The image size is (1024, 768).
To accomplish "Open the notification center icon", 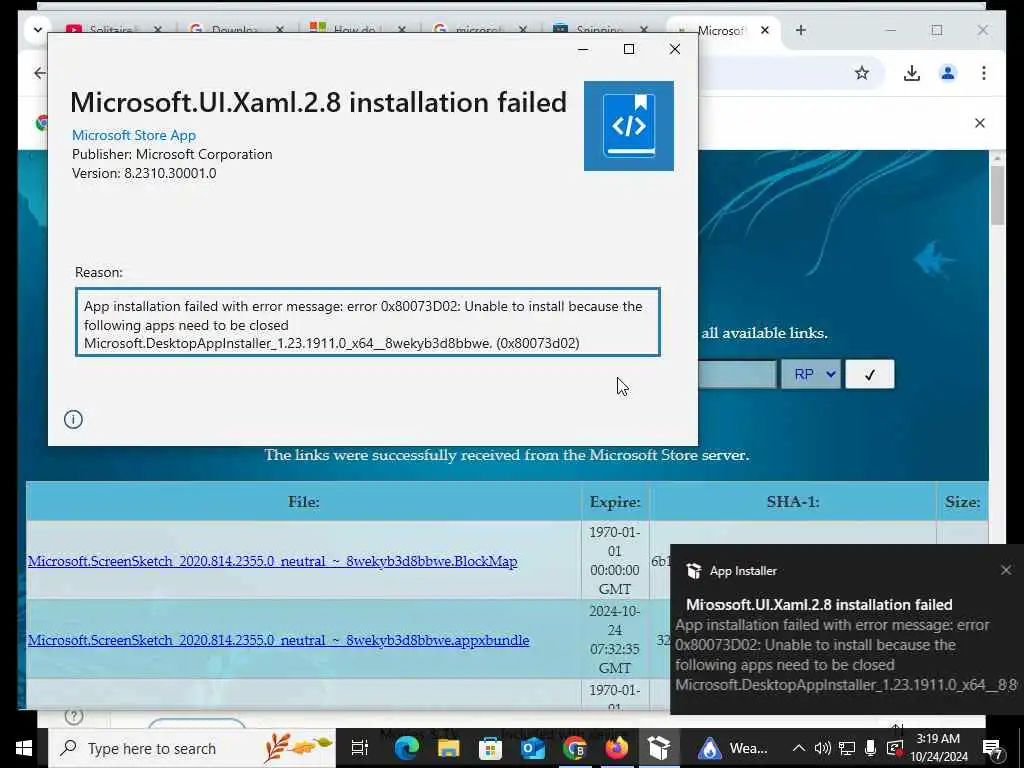I will click(993, 748).
